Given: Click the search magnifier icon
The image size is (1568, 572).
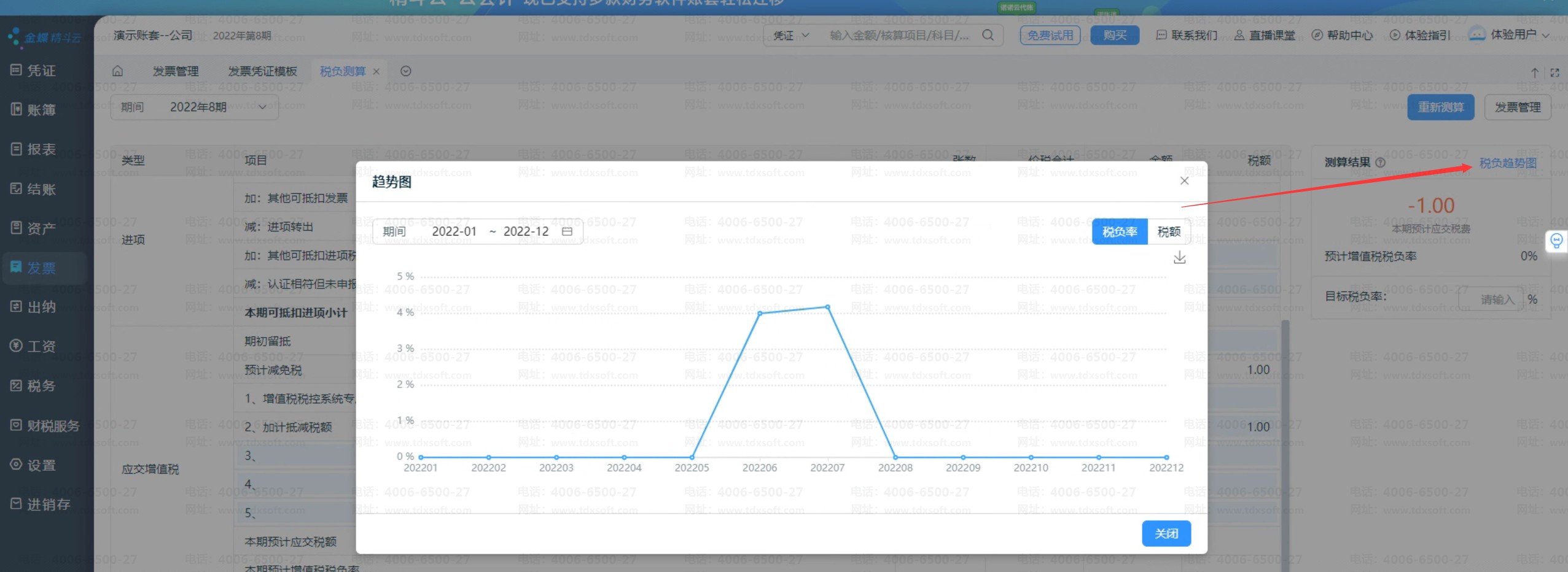Looking at the screenshot, I should (988, 35).
